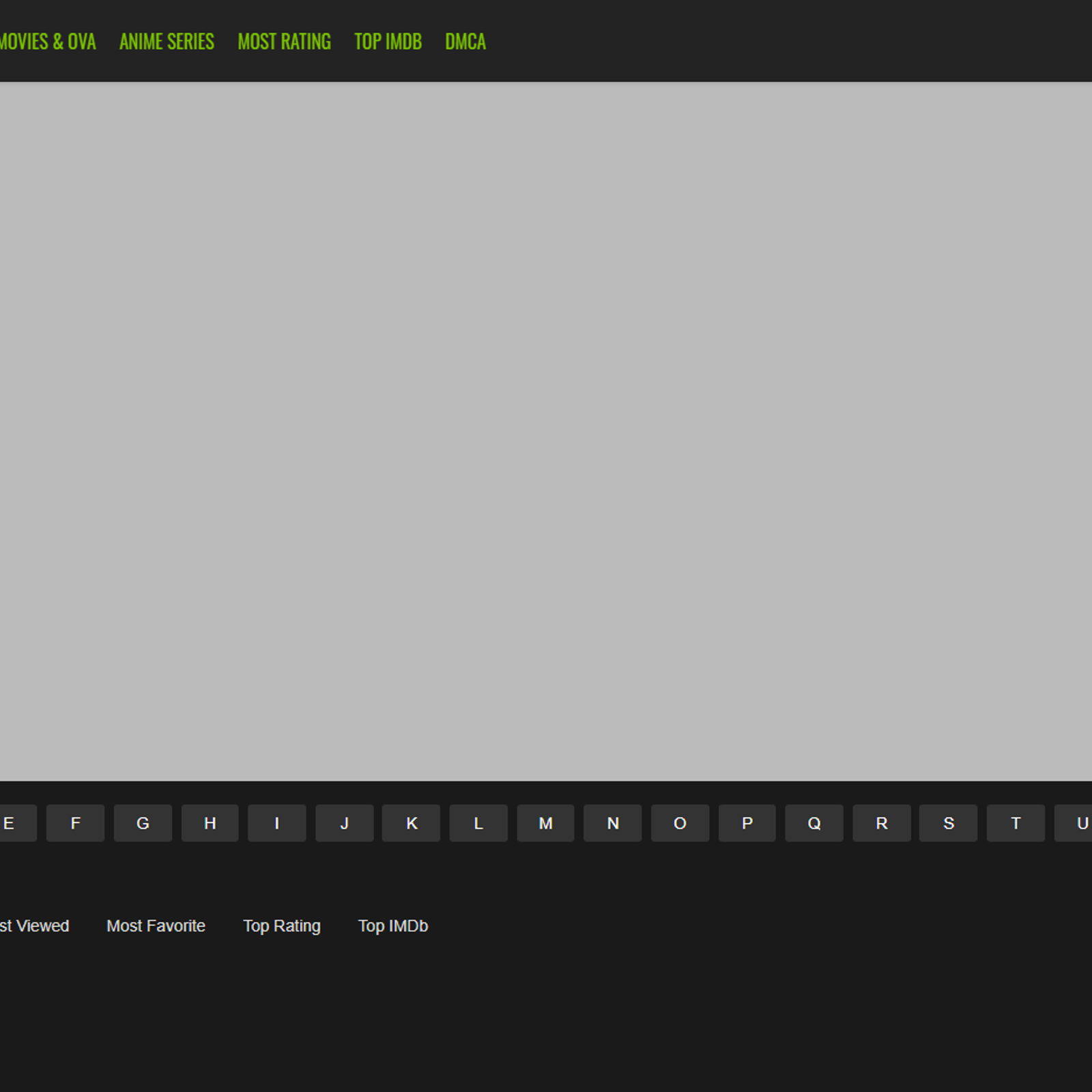Switch to the Most Favorite tab
This screenshot has width=1092, height=1092.
pyautogui.click(x=156, y=926)
